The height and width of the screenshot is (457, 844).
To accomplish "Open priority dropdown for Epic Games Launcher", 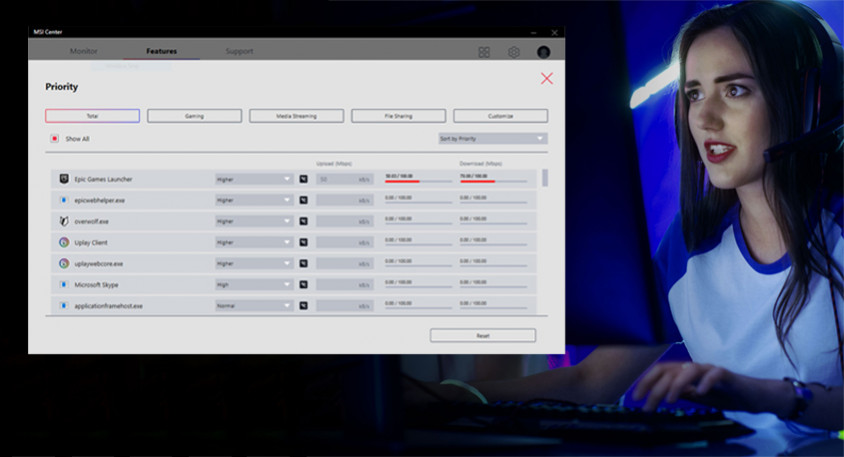I will pyautogui.click(x=254, y=179).
